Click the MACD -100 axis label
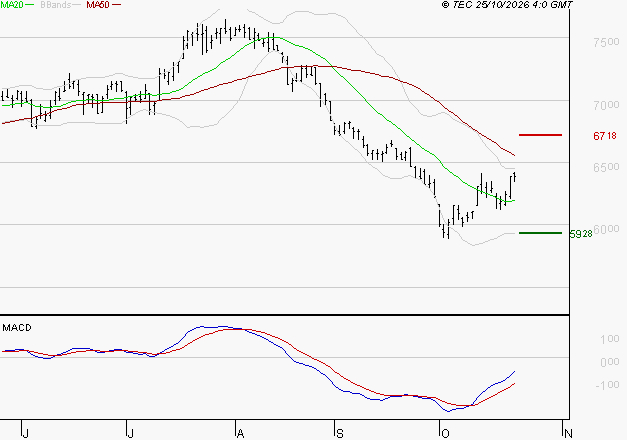The image size is (627, 440). [607, 385]
